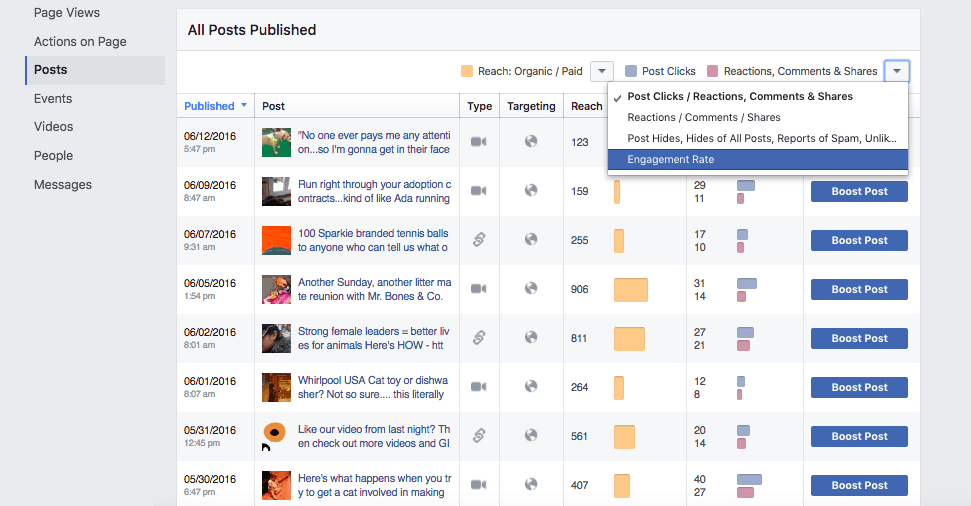Click link type icon for 05/31/2016 post
The image size is (971, 506).
(x=479, y=436)
